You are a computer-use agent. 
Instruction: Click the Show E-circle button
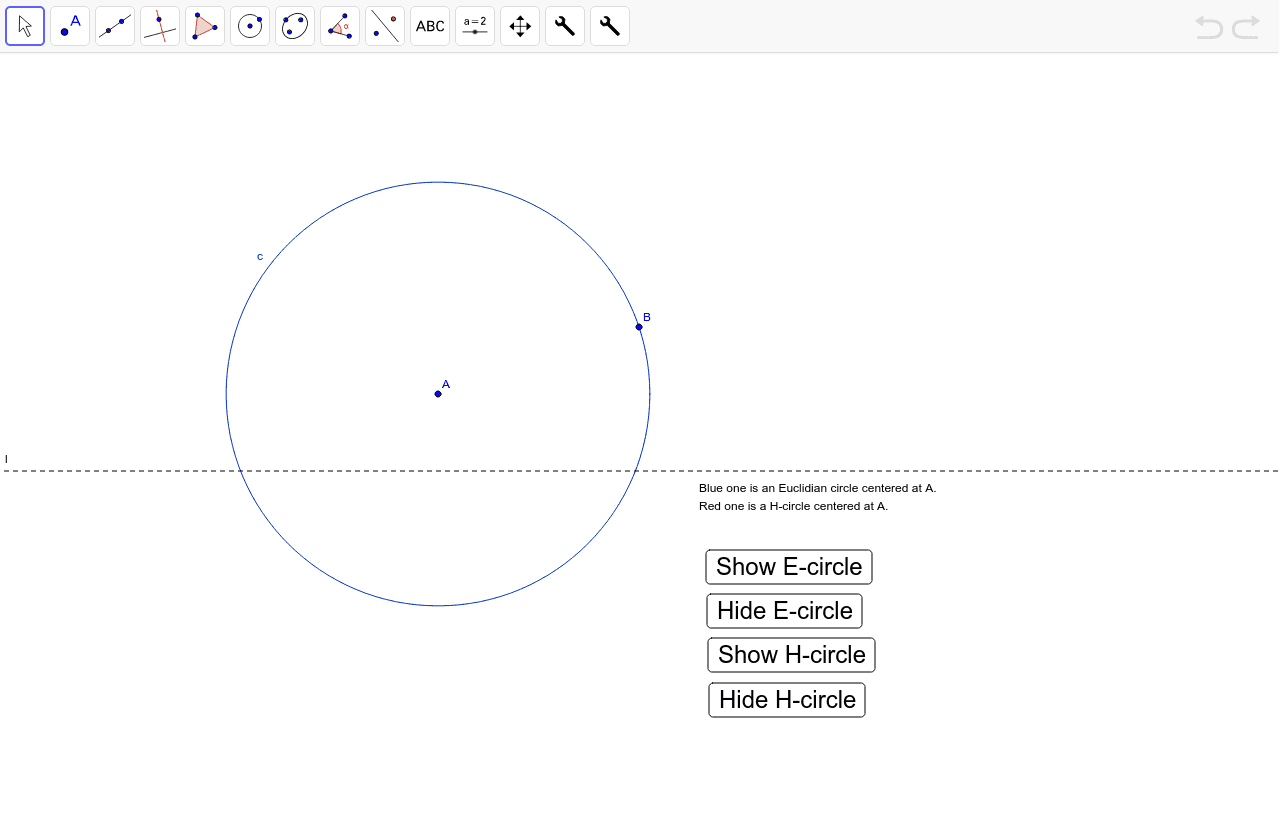pyautogui.click(x=789, y=567)
